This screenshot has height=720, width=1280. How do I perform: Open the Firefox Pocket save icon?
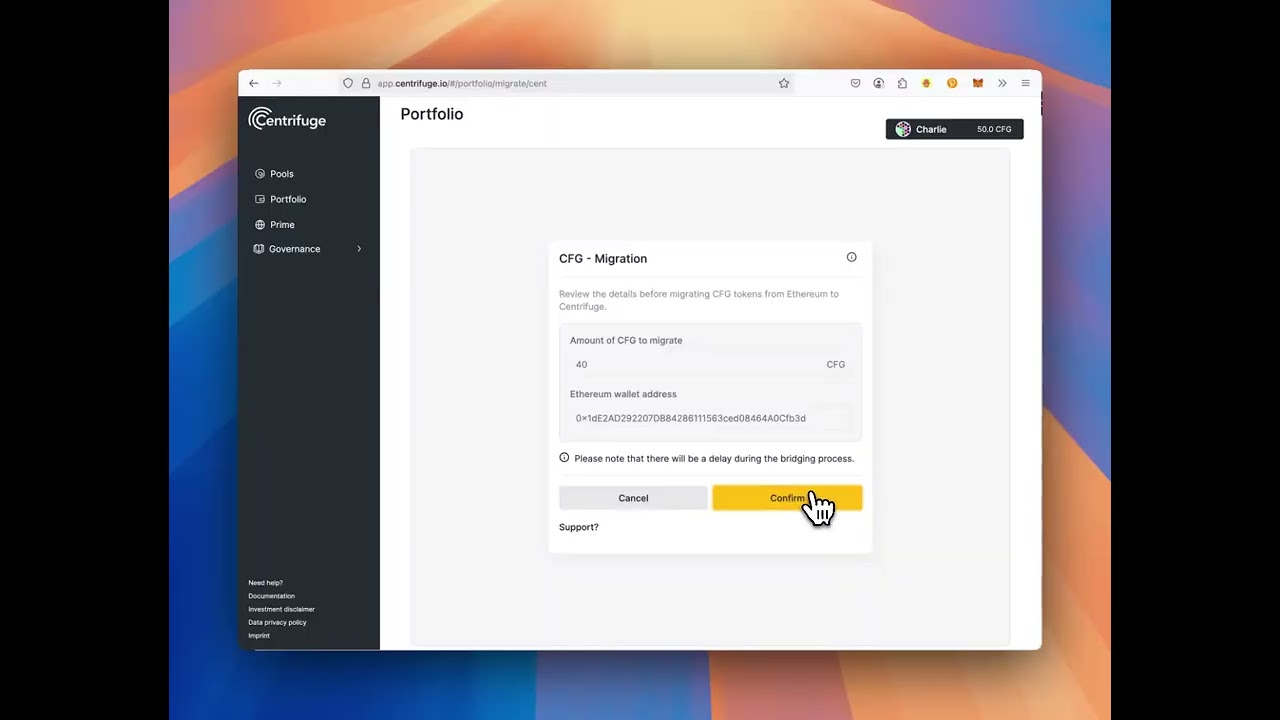pos(855,83)
